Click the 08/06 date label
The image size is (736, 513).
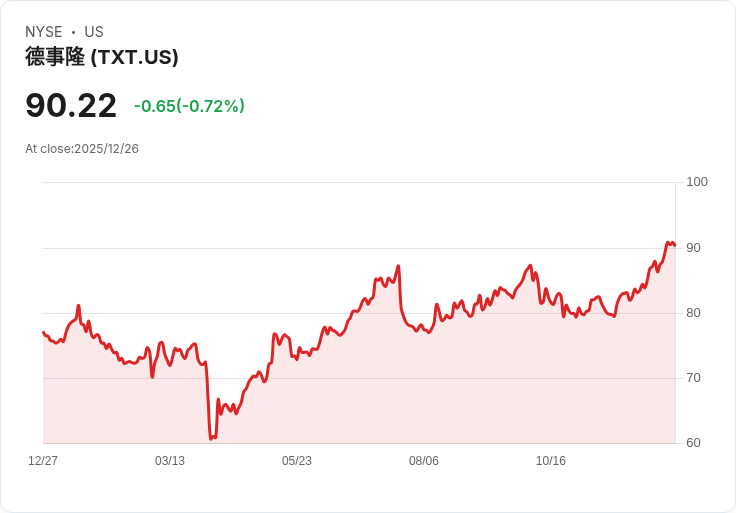coord(424,461)
